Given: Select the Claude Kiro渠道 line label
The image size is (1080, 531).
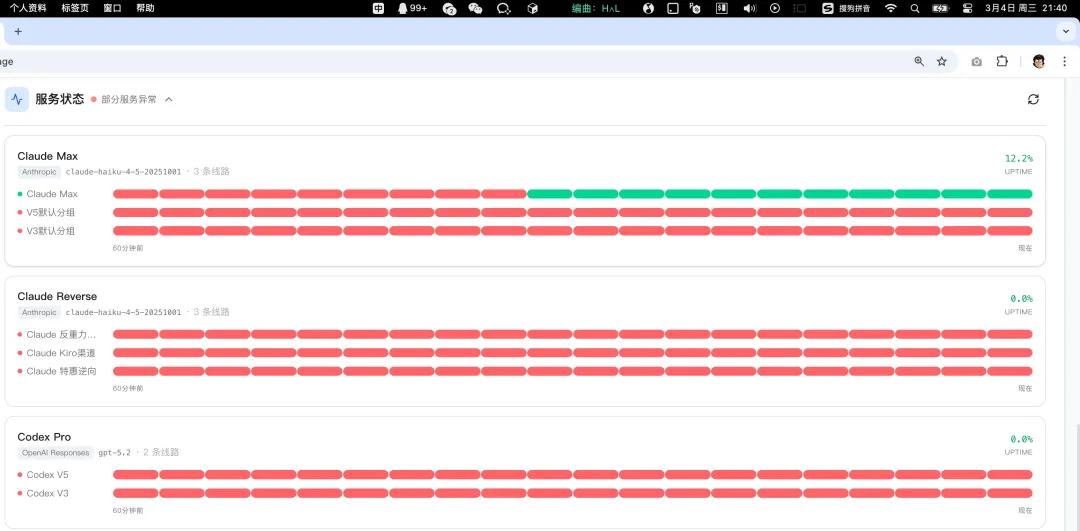Looking at the screenshot, I should pos(61,353).
